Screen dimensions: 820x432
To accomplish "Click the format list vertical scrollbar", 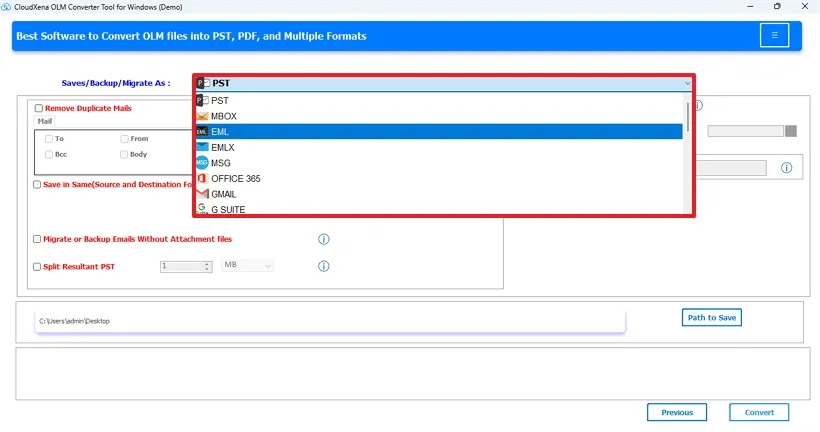I will (x=687, y=120).
